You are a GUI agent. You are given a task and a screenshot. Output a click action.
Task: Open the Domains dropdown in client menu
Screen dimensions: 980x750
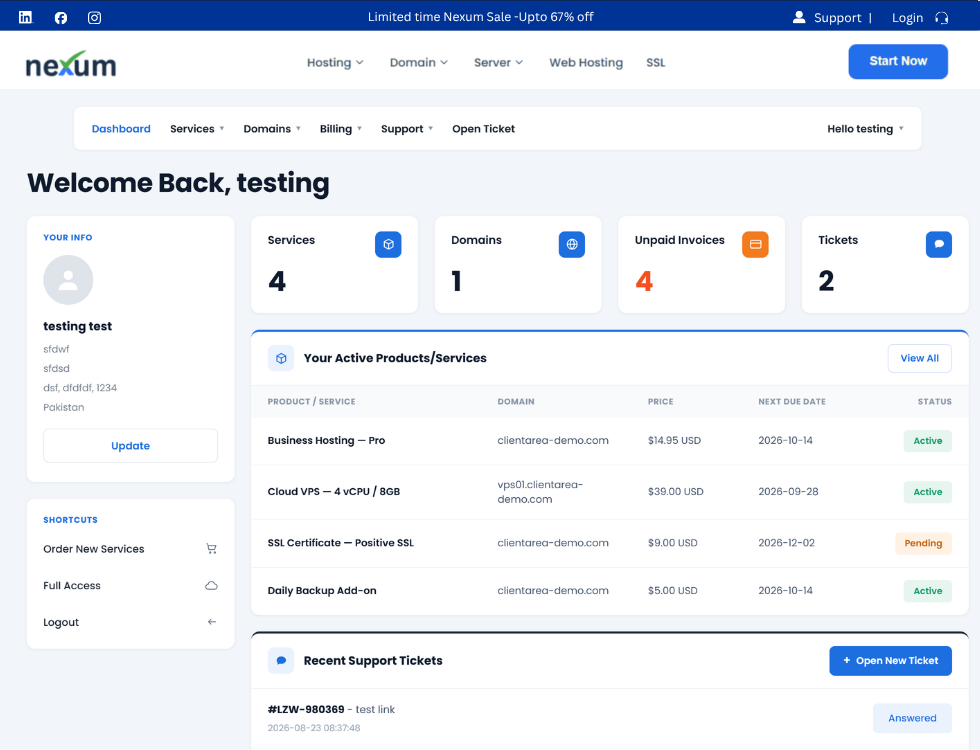(272, 129)
